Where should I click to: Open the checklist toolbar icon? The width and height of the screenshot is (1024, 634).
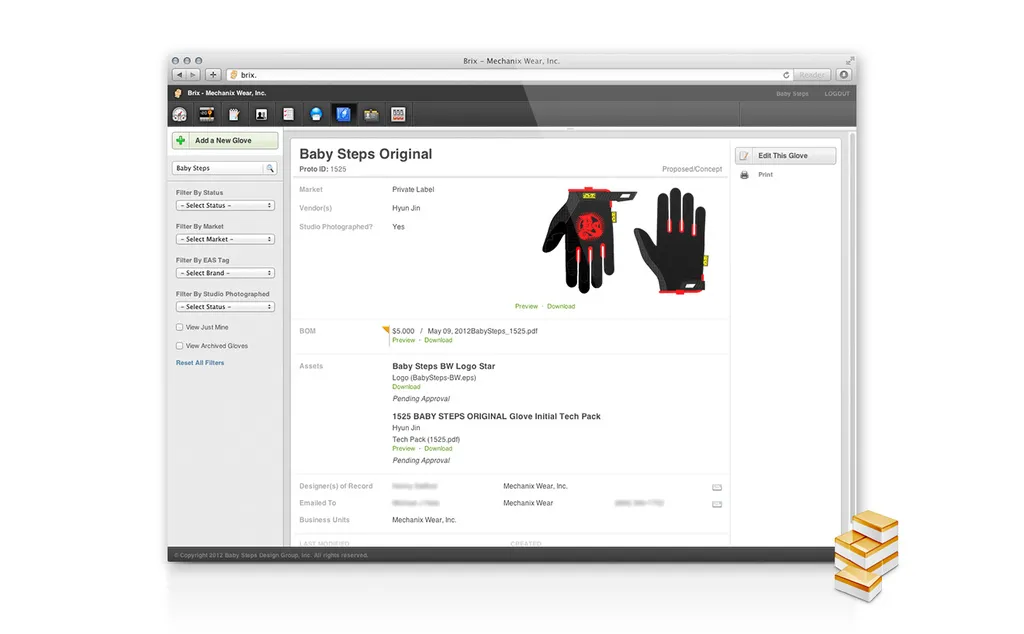pyautogui.click(x=288, y=115)
